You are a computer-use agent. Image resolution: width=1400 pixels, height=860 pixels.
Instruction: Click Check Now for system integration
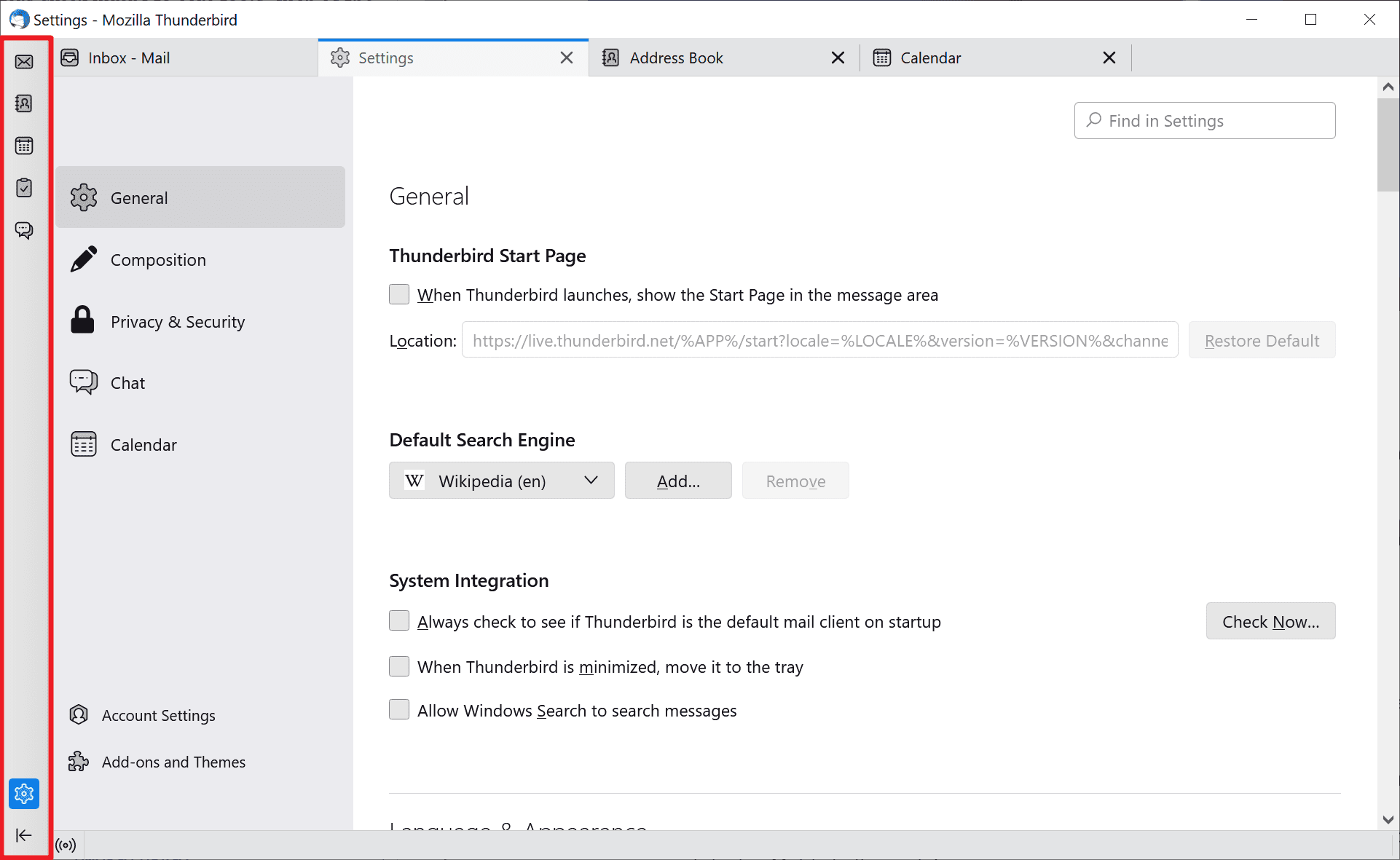click(x=1270, y=621)
